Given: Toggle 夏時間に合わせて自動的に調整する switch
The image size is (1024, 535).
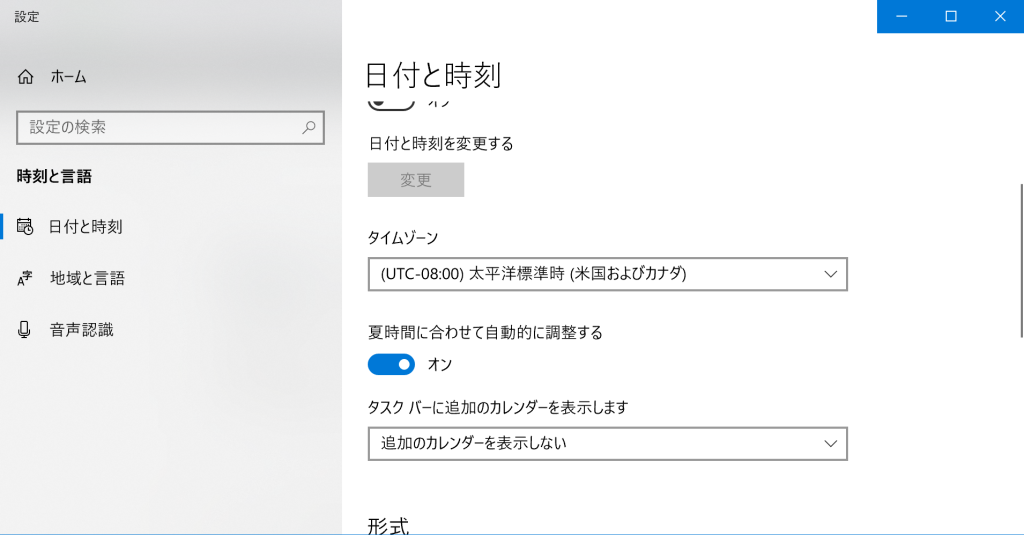Looking at the screenshot, I should pyautogui.click(x=391, y=365).
